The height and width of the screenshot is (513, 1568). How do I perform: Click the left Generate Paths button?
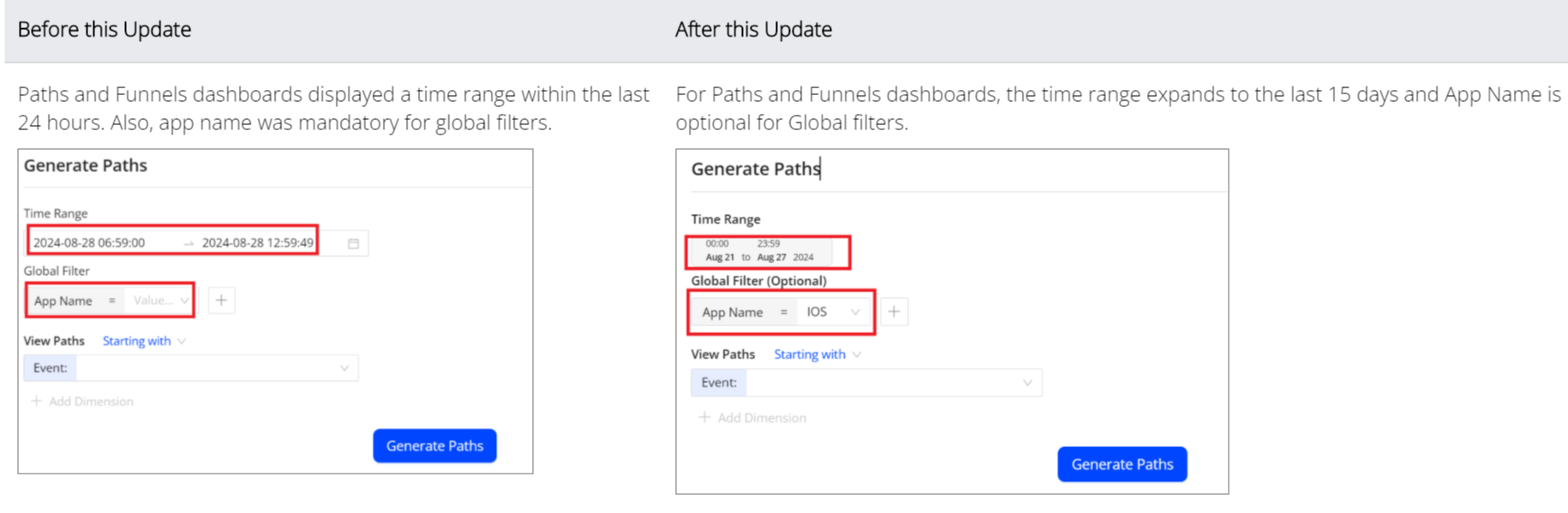(434, 445)
